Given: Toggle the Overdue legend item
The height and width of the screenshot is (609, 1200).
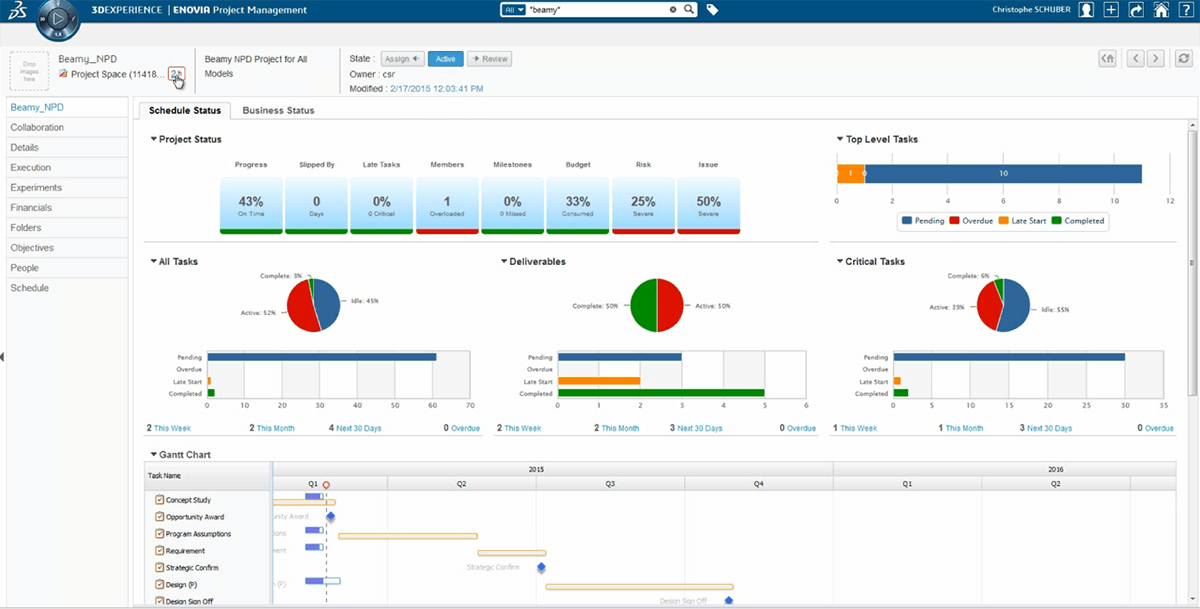Looking at the screenshot, I should click(972, 221).
